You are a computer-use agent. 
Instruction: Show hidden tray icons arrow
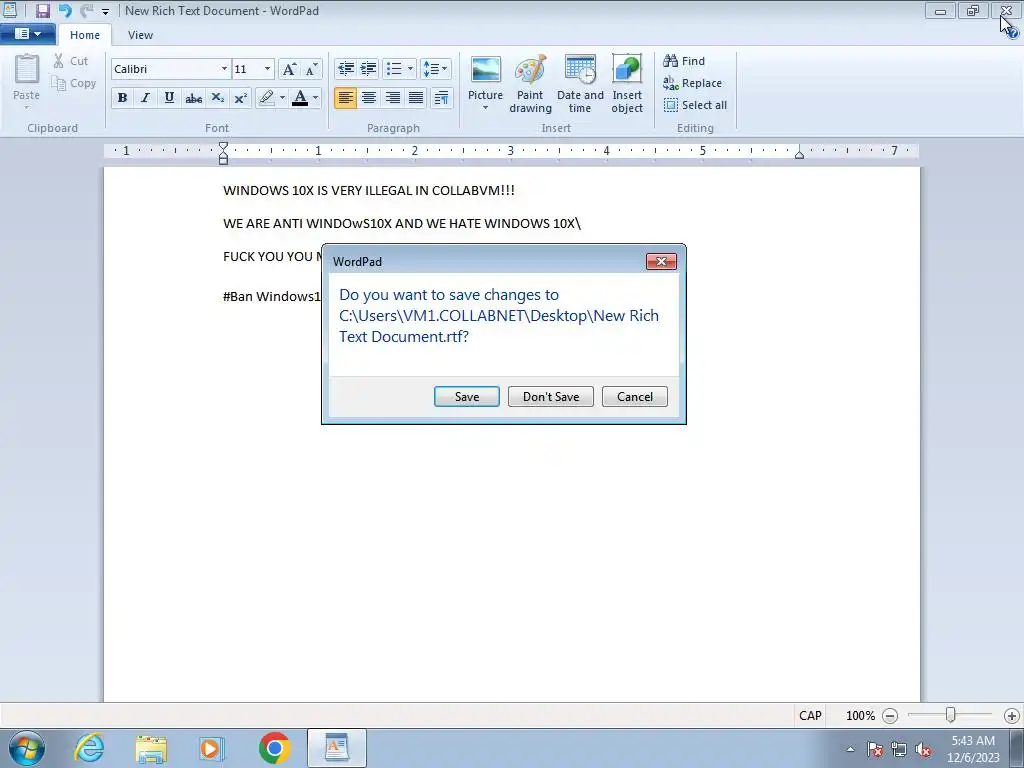pos(850,749)
